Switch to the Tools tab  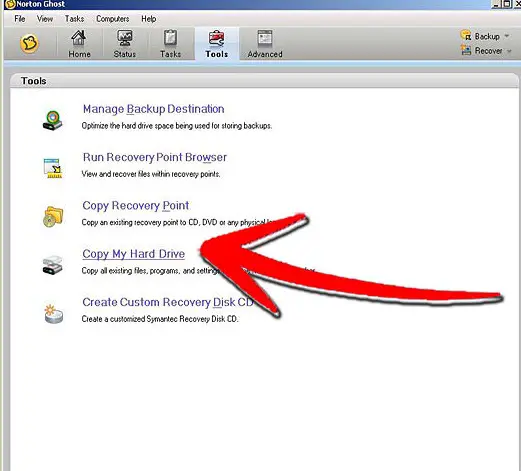click(217, 44)
